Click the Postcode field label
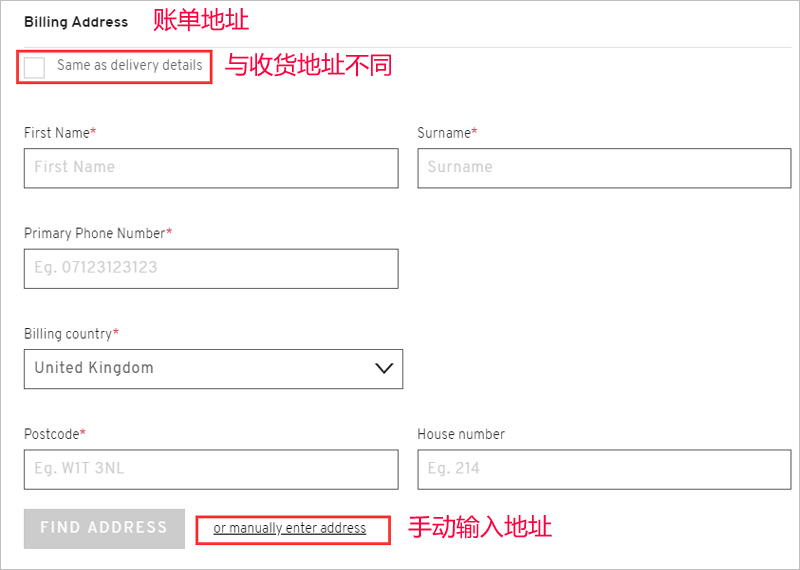The height and width of the screenshot is (570, 800). pos(55,434)
